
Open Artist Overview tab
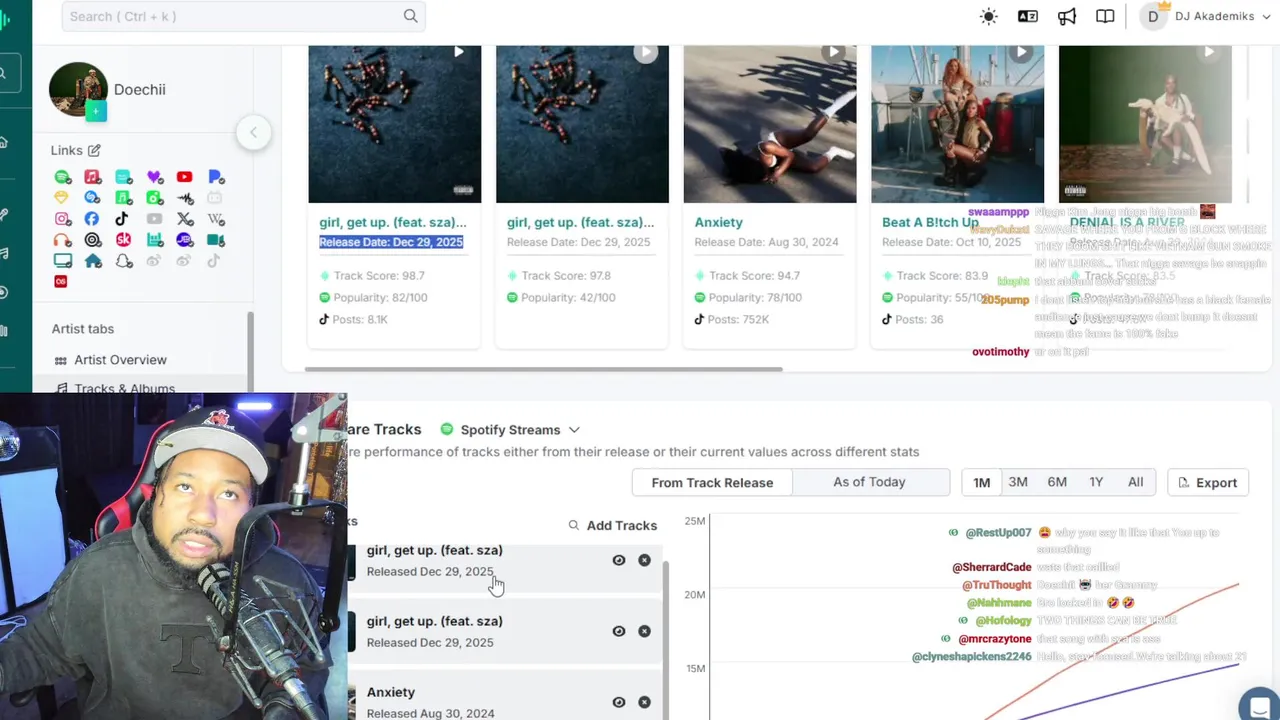(120, 360)
